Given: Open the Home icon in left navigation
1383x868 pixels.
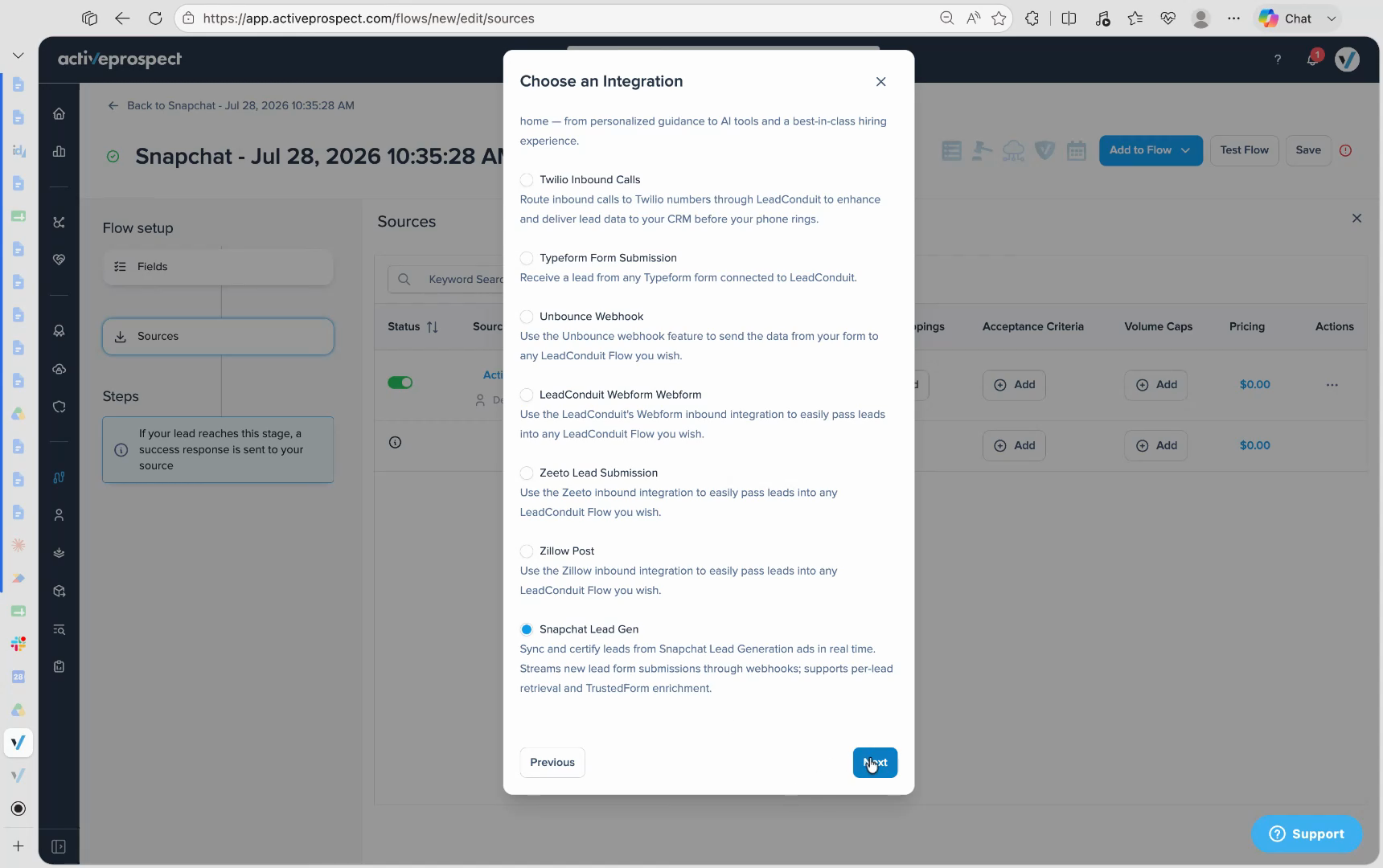Looking at the screenshot, I should pyautogui.click(x=59, y=114).
